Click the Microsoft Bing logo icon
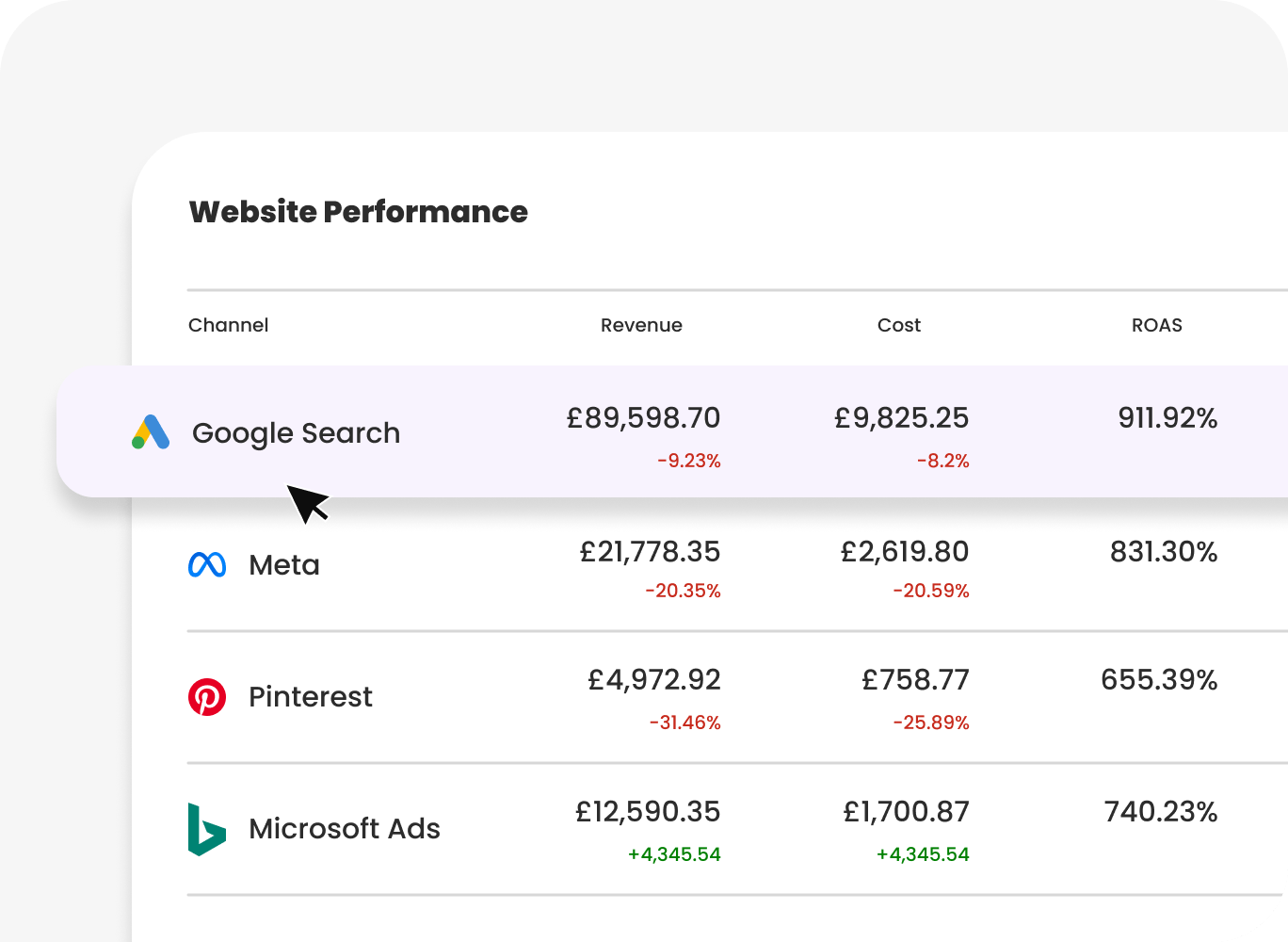Image resolution: width=1288 pixels, height=942 pixels. [x=206, y=829]
